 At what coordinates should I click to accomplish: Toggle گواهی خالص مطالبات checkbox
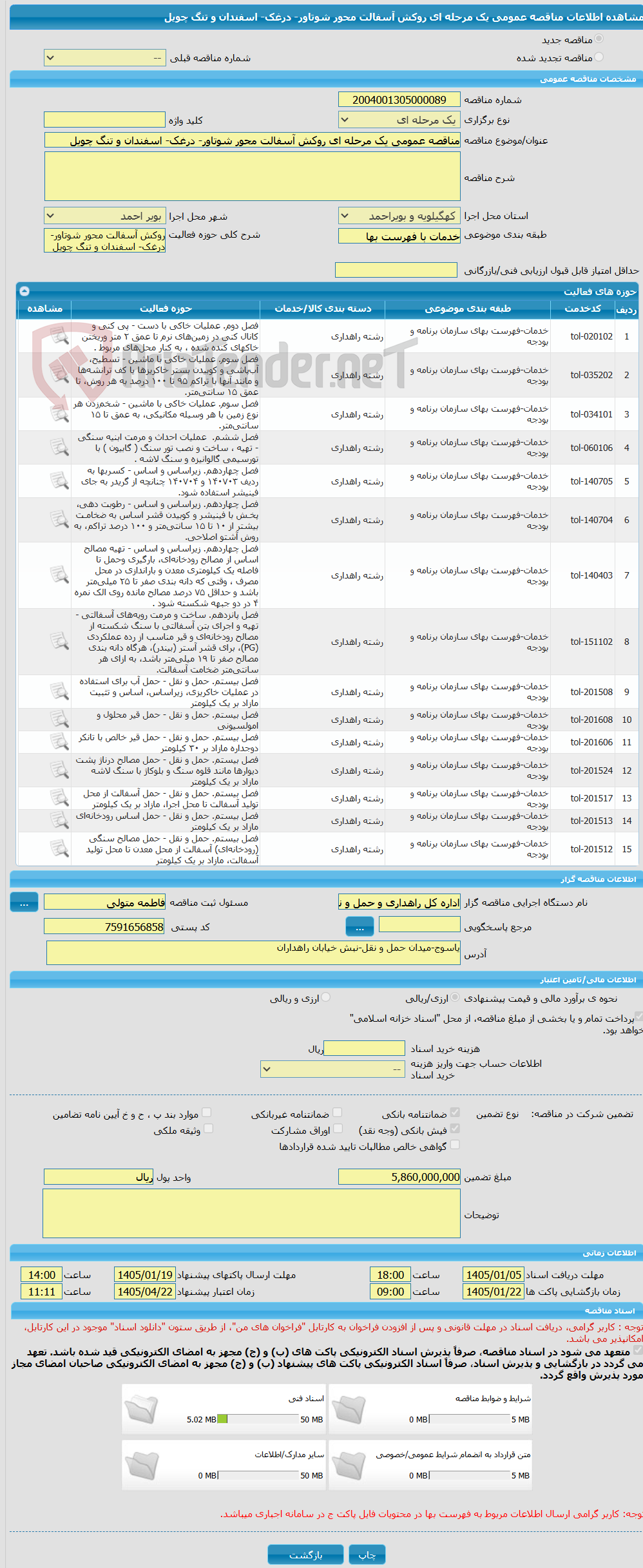click(455, 1145)
